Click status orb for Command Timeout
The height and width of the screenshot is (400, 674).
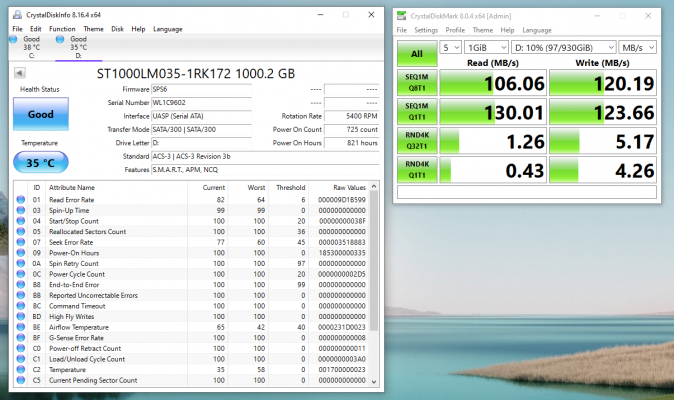[20, 306]
